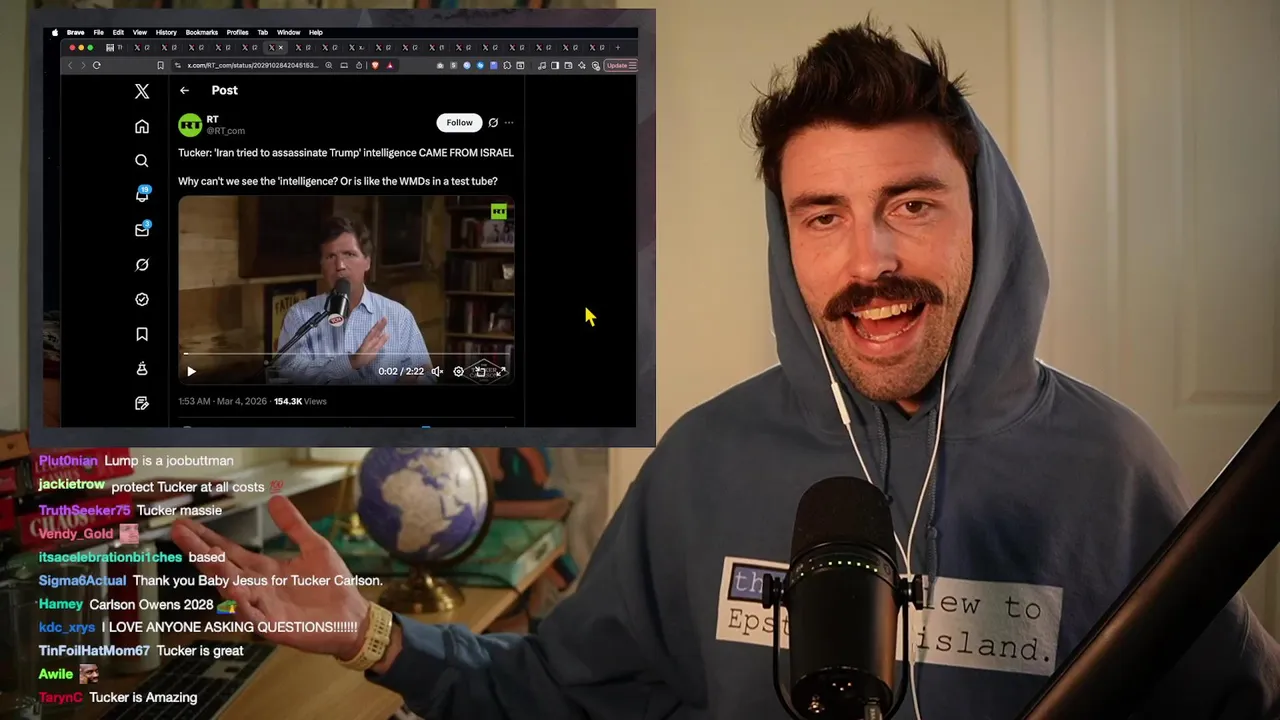The width and height of the screenshot is (1280, 720).
Task: Open Grok in the X sidebar
Action: click(142, 265)
